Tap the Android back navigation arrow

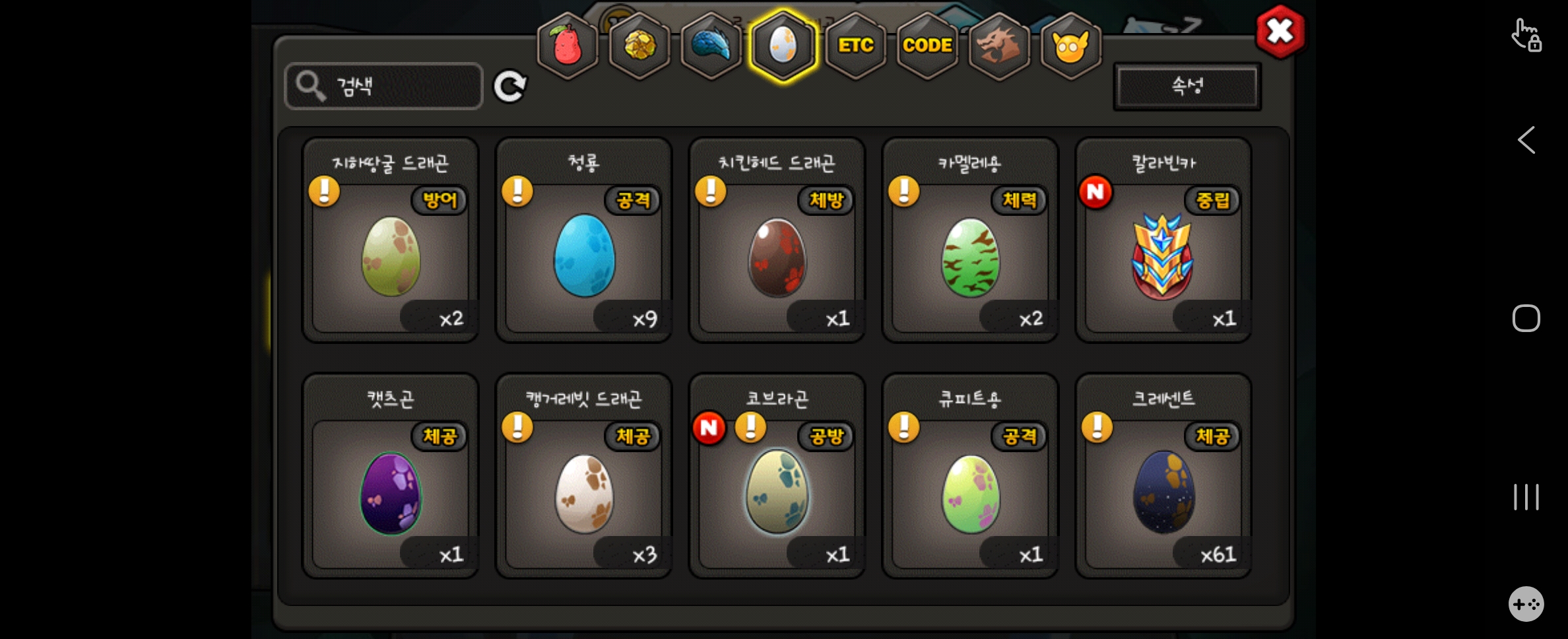(x=1526, y=140)
